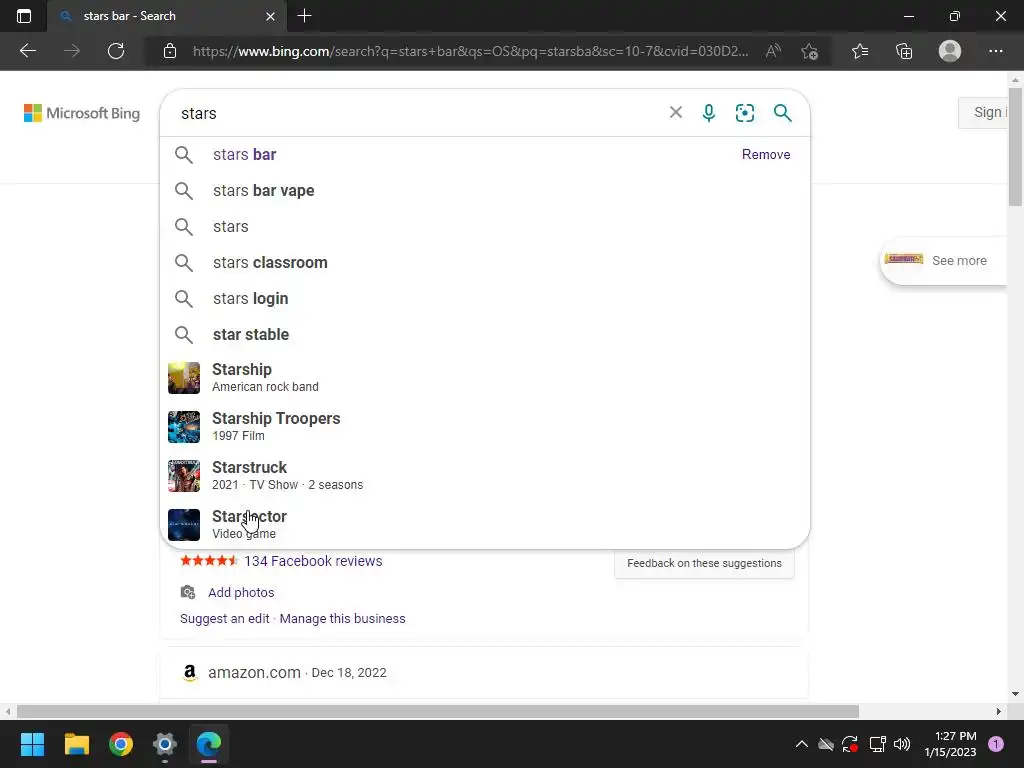The width and height of the screenshot is (1024, 768).
Task: Open Edge Settings and more menu
Action: (995, 51)
